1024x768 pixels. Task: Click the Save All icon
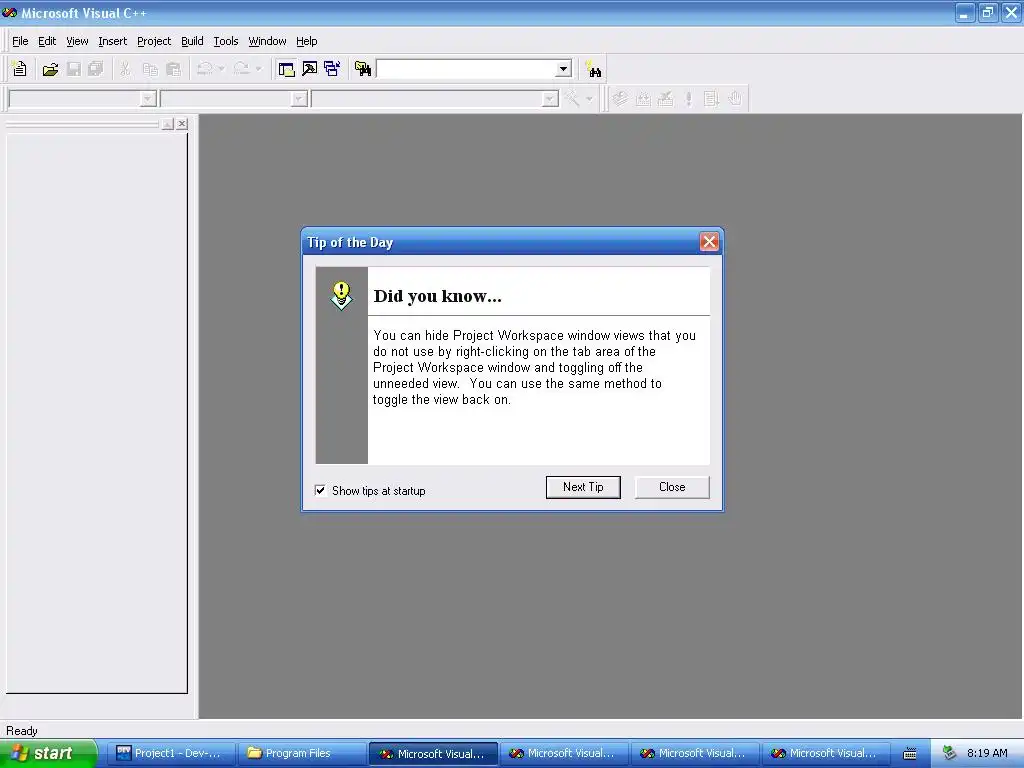pyautogui.click(x=95, y=69)
